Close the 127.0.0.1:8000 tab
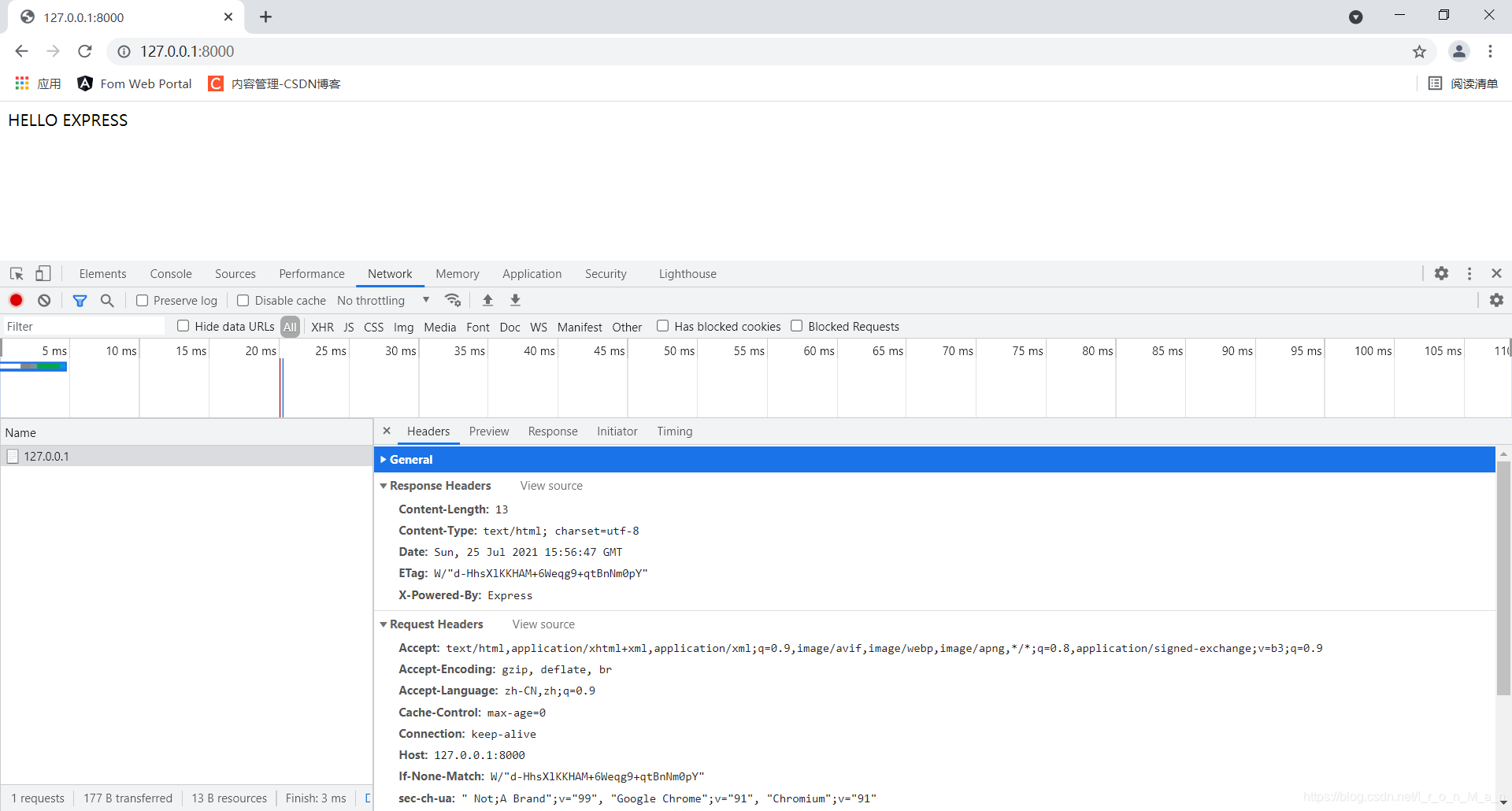The image size is (1512, 811). click(228, 17)
